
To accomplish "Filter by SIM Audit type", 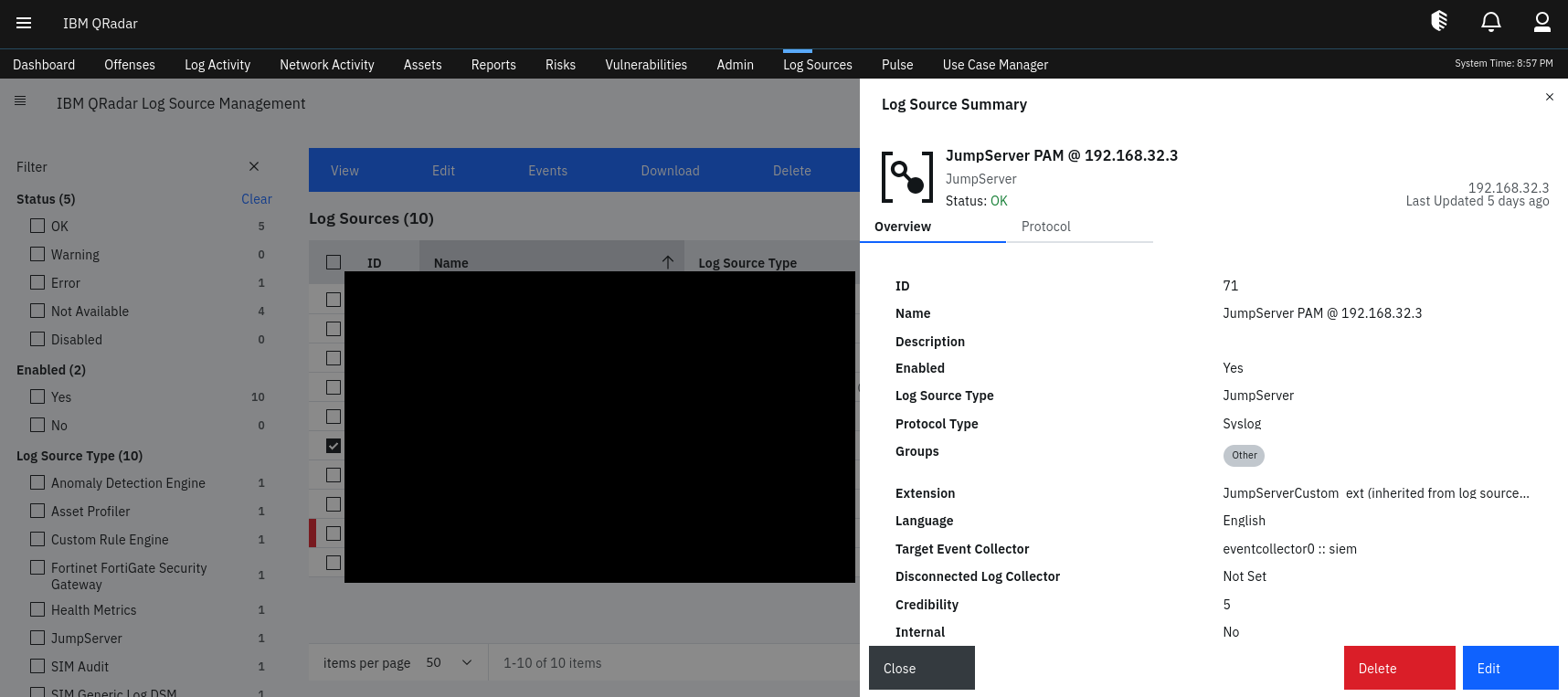I will tap(37, 666).
